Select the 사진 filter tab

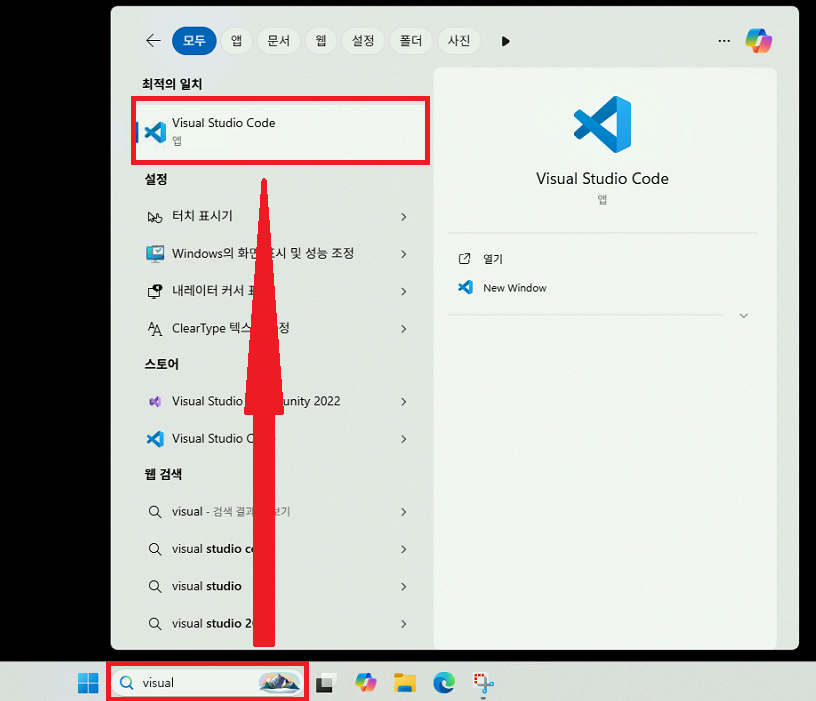459,41
